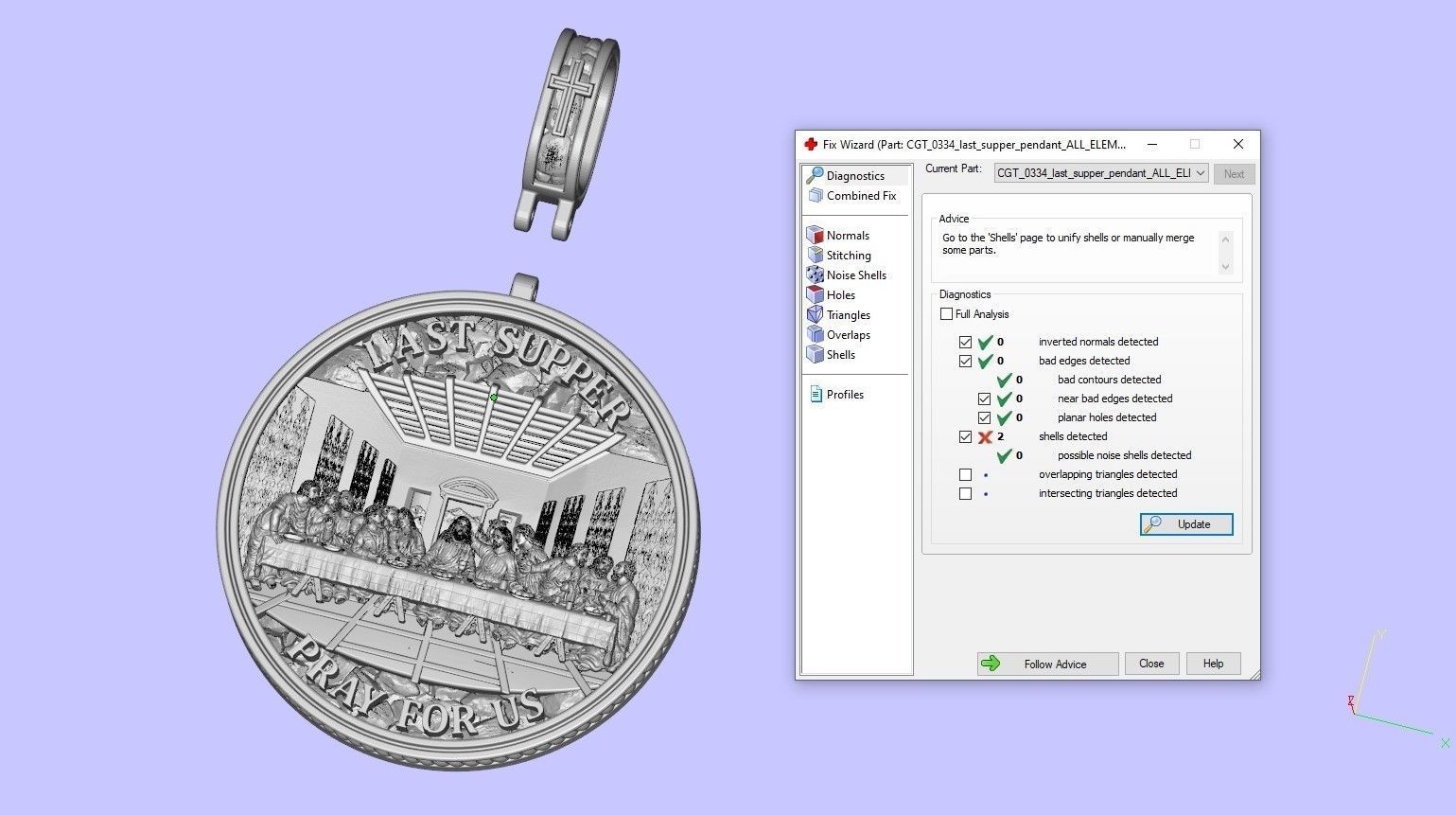Enable the Full Analysis checkbox

946,313
